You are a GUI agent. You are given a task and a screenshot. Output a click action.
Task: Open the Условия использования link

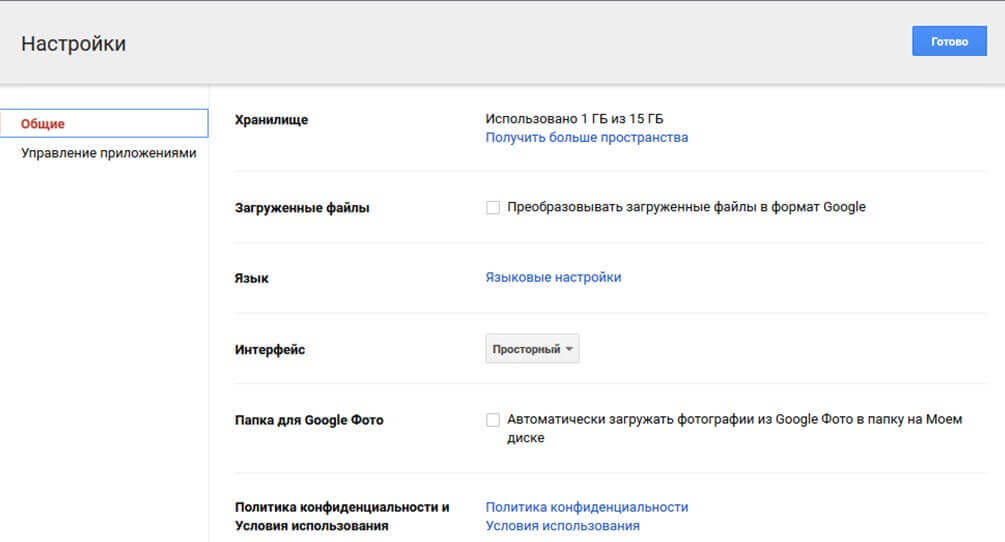(562, 526)
